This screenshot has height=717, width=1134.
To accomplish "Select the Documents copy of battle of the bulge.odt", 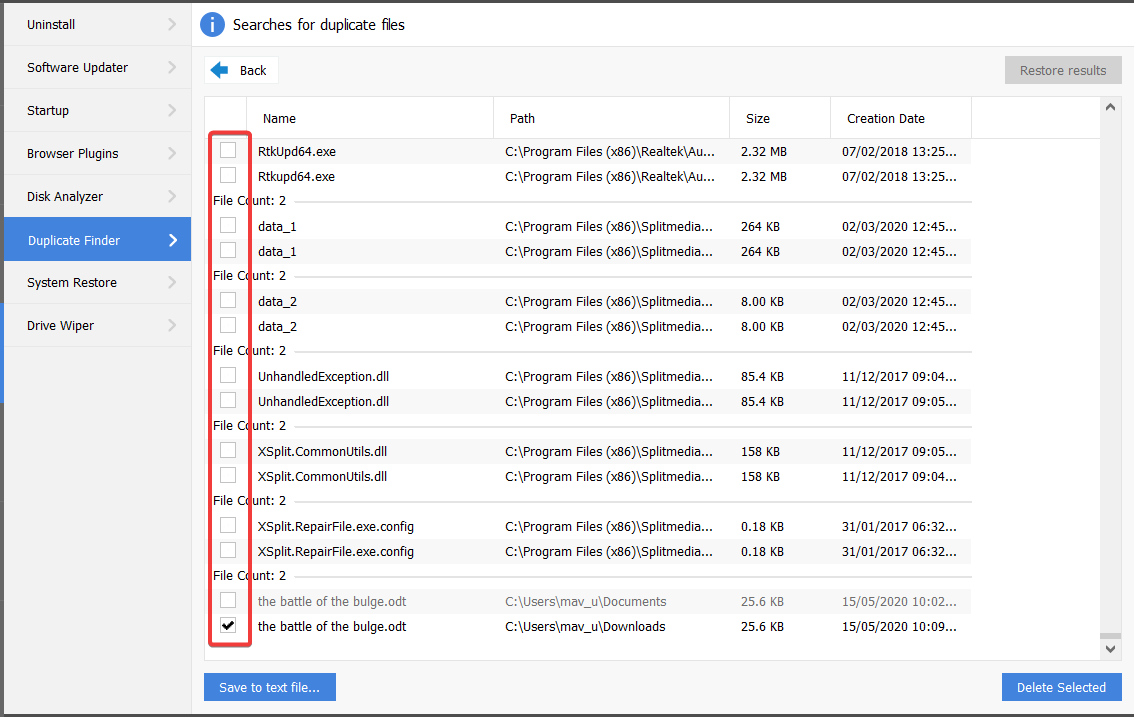I will pyautogui.click(x=228, y=601).
